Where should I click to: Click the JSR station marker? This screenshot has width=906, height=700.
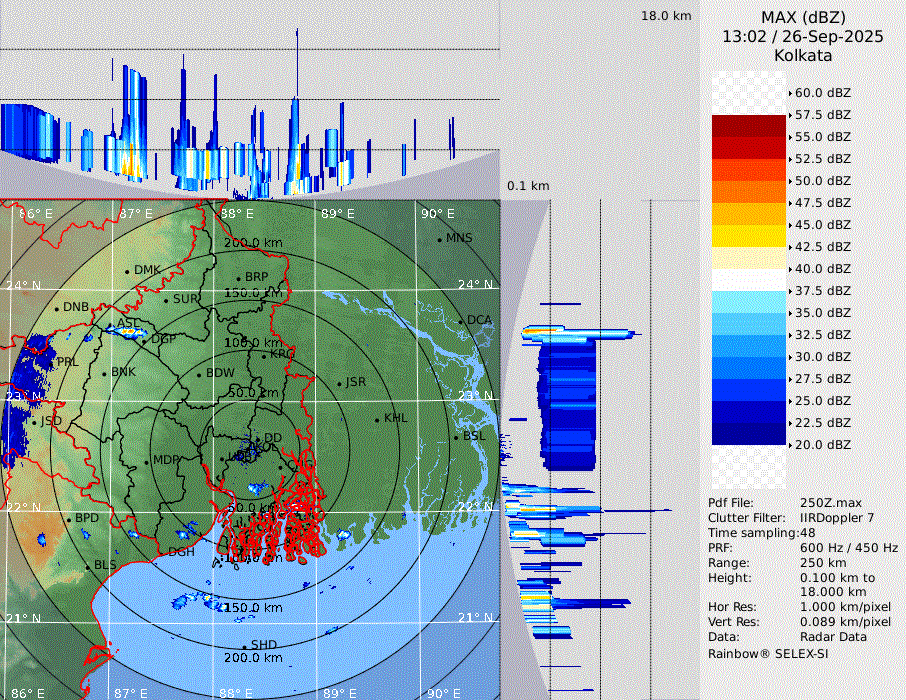pos(338,384)
